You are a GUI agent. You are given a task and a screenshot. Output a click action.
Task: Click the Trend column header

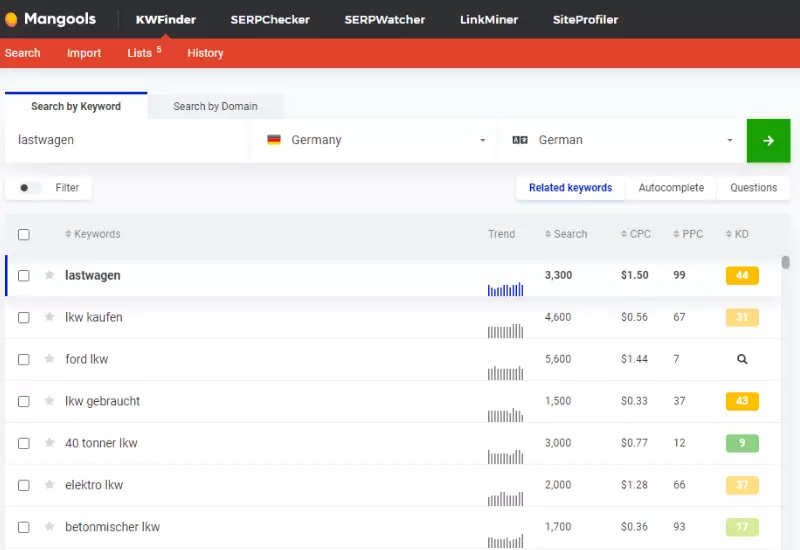501,234
